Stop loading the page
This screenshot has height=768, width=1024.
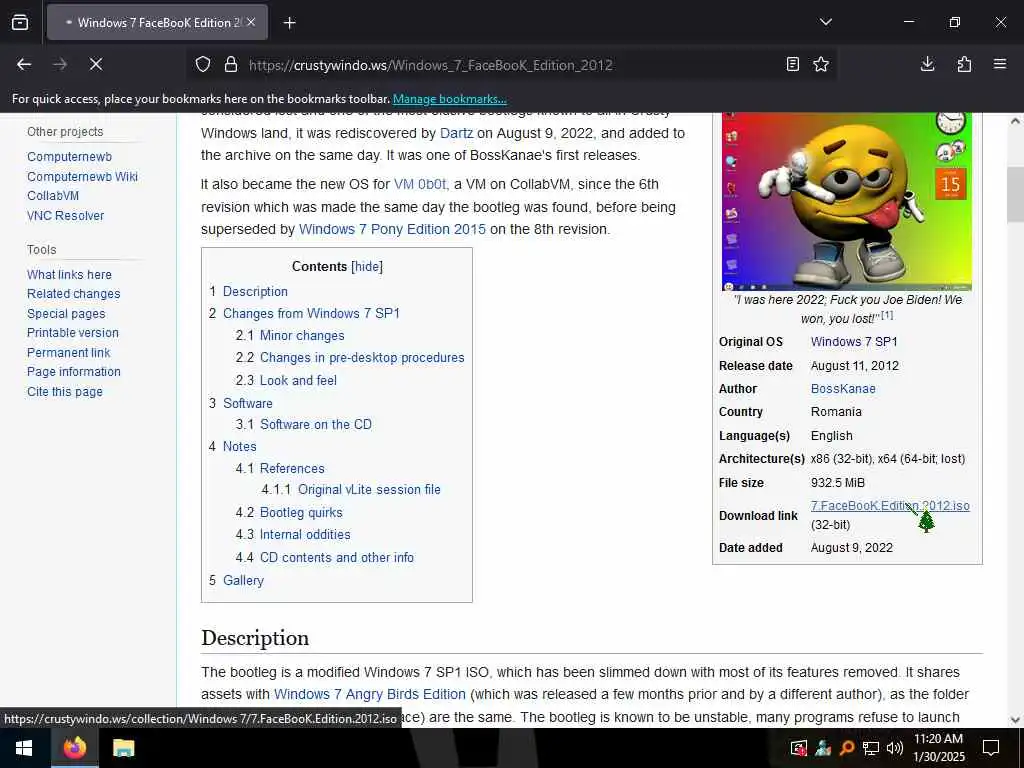95,64
